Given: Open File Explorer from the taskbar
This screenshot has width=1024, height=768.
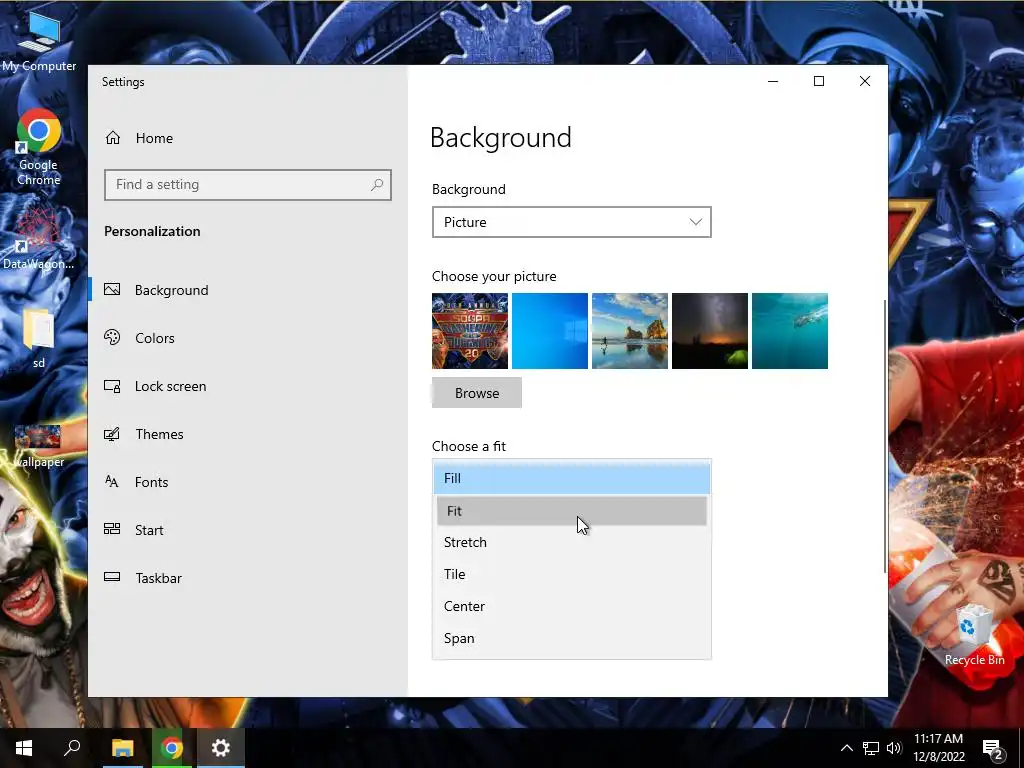Looking at the screenshot, I should coord(122,748).
